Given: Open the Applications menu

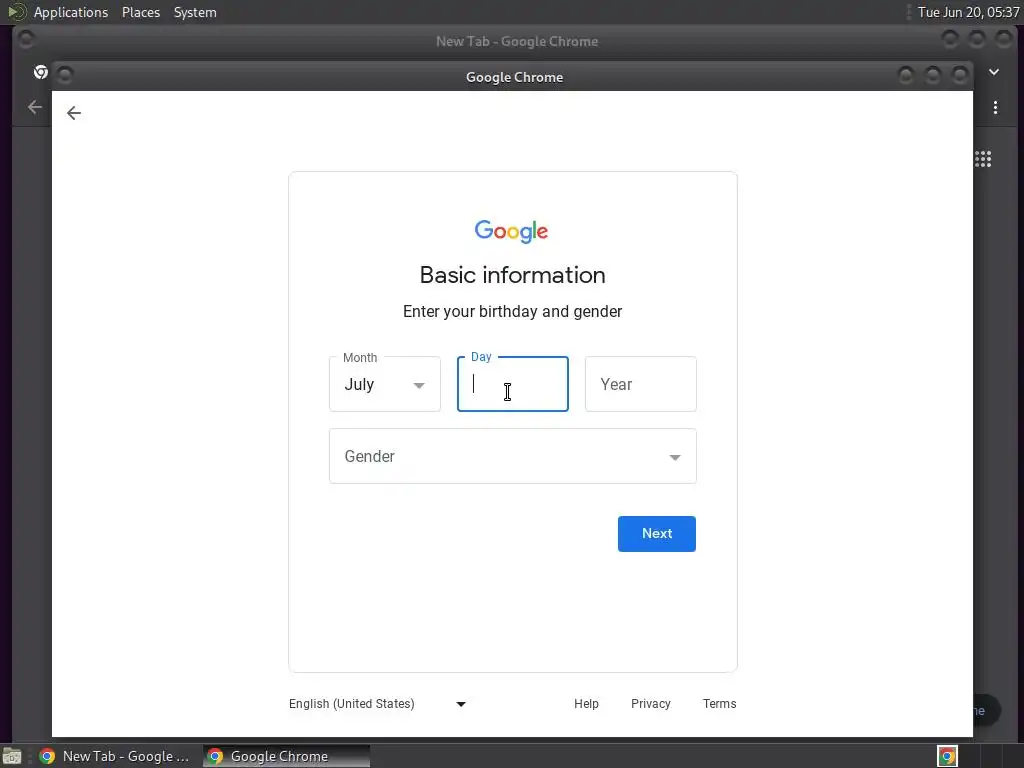Looking at the screenshot, I should pyautogui.click(x=71, y=12).
